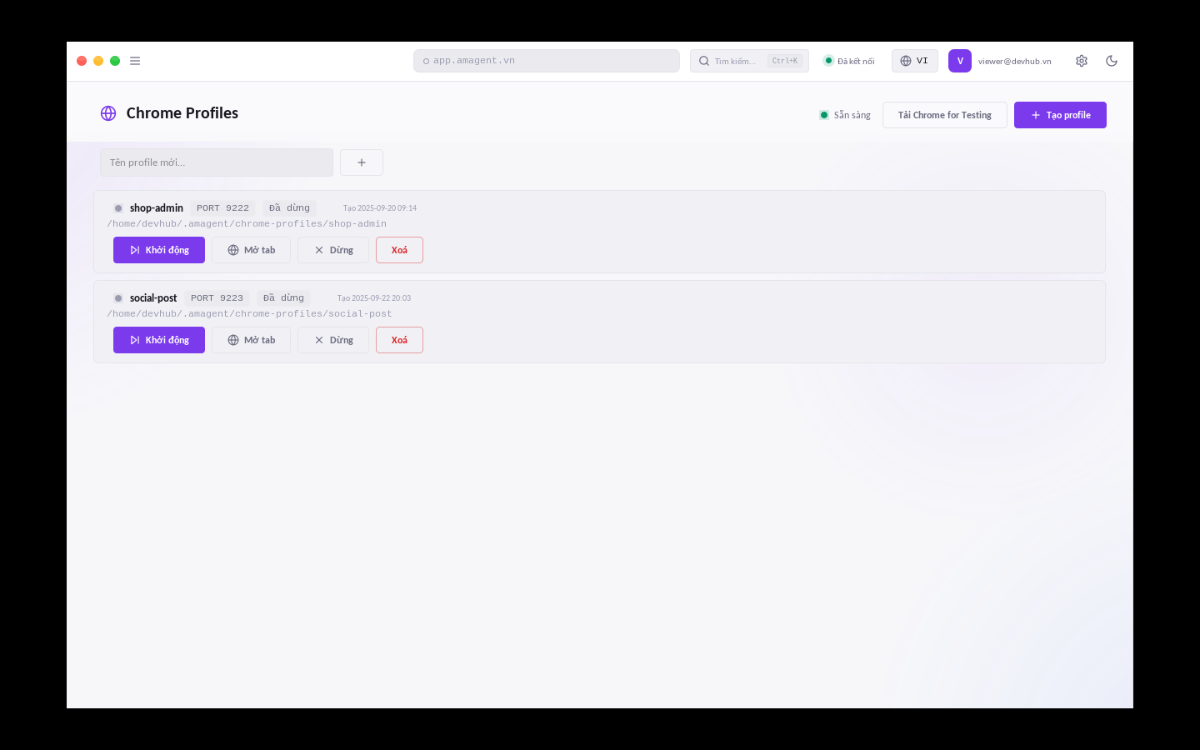1200x750 pixels.
Task: Click the shop-admin profile name
Action: (156, 208)
